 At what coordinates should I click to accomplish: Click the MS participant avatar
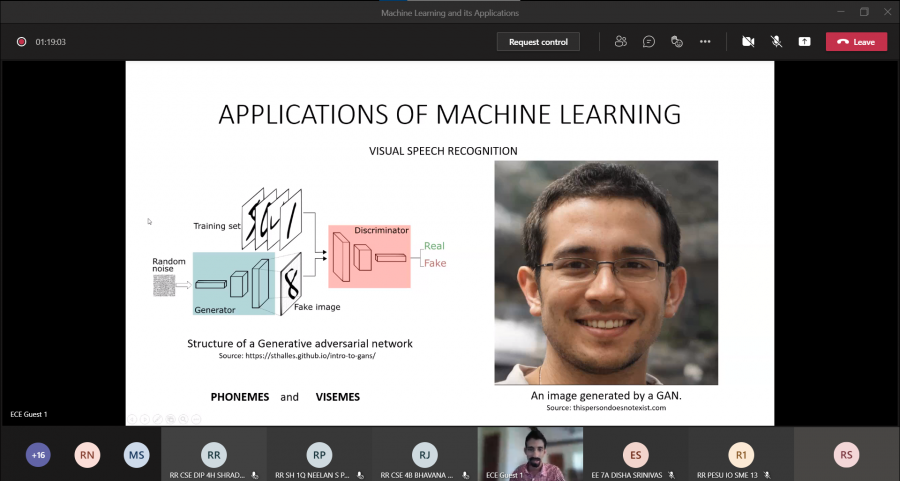tap(137, 455)
